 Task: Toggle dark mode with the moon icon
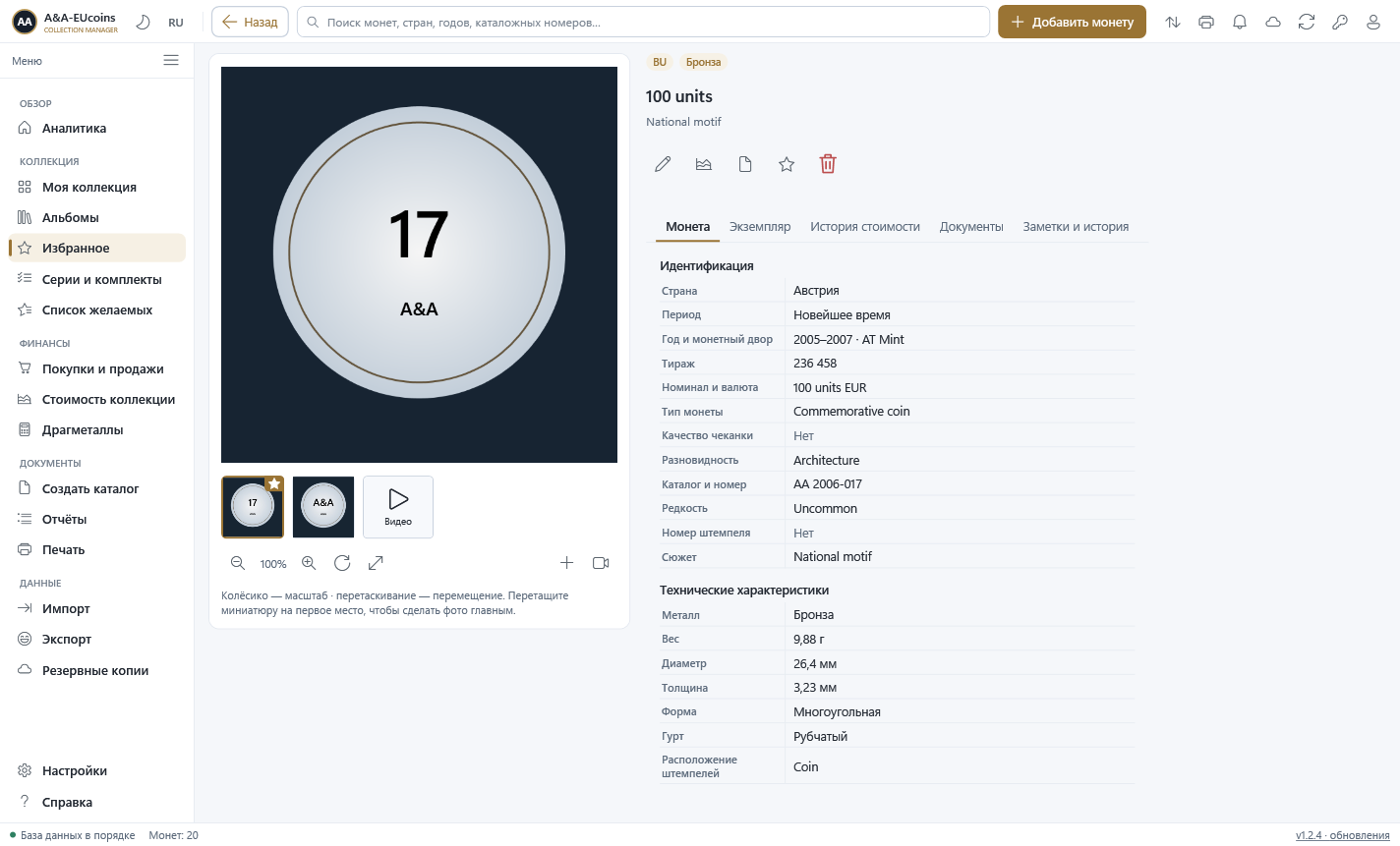coord(144,22)
